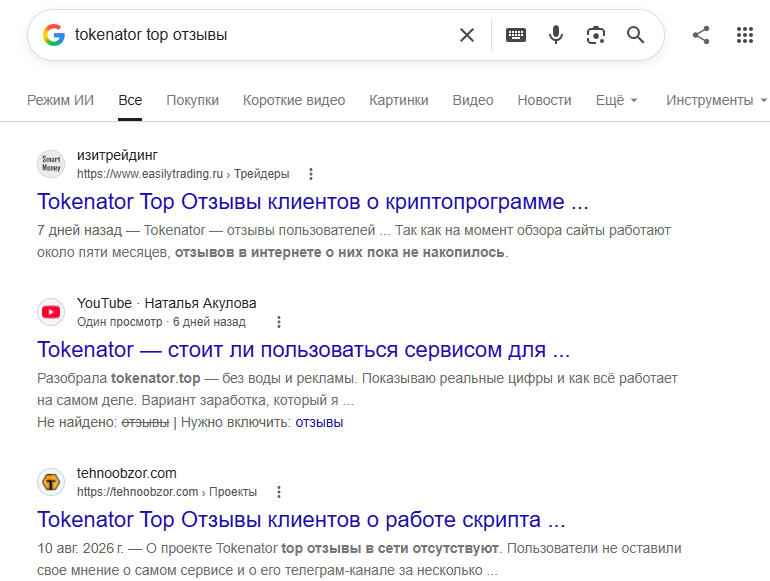Clear the search query with X icon
The image size is (770, 581).
click(467, 35)
